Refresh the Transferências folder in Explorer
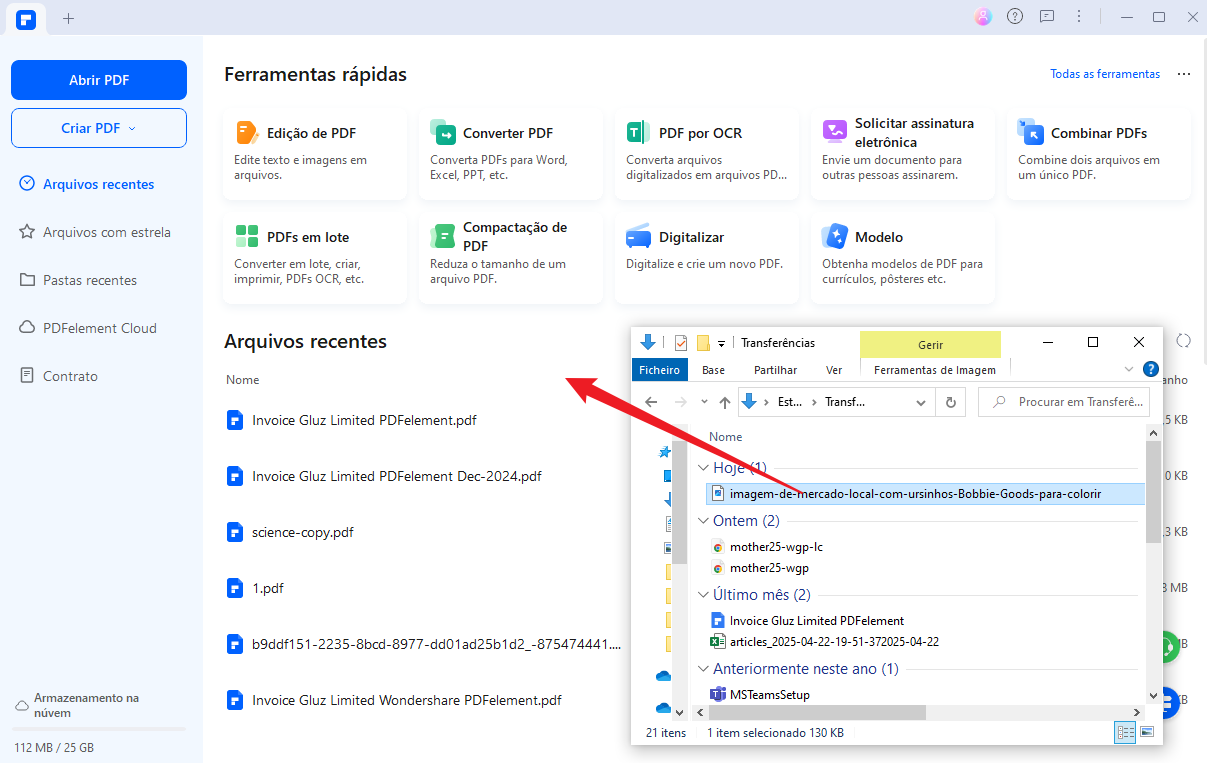Image resolution: width=1207 pixels, height=763 pixels. (x=950, y=402)
